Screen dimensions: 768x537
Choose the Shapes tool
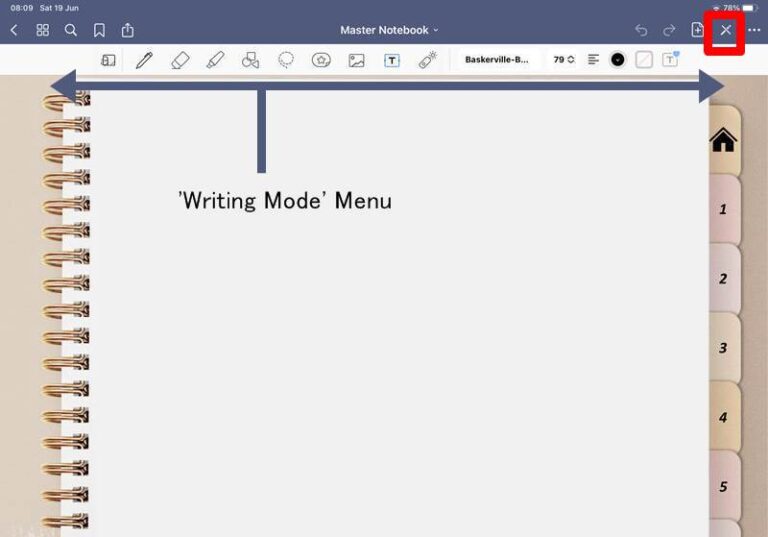250,60
